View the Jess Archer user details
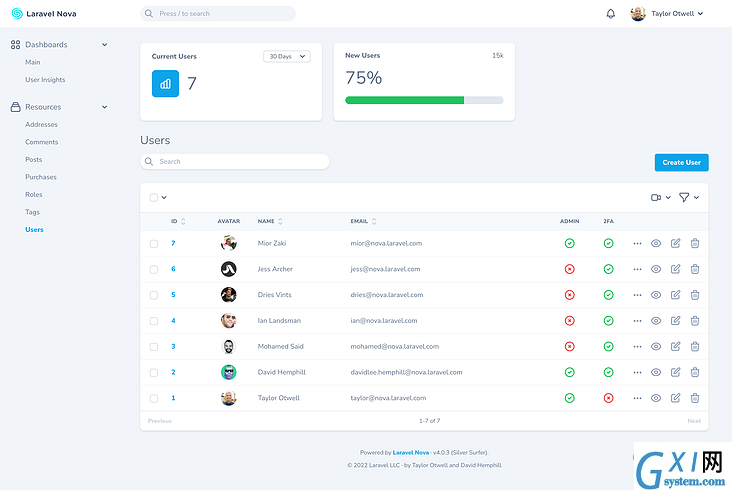The image size is (732, 490). click(x=656, y=269)
